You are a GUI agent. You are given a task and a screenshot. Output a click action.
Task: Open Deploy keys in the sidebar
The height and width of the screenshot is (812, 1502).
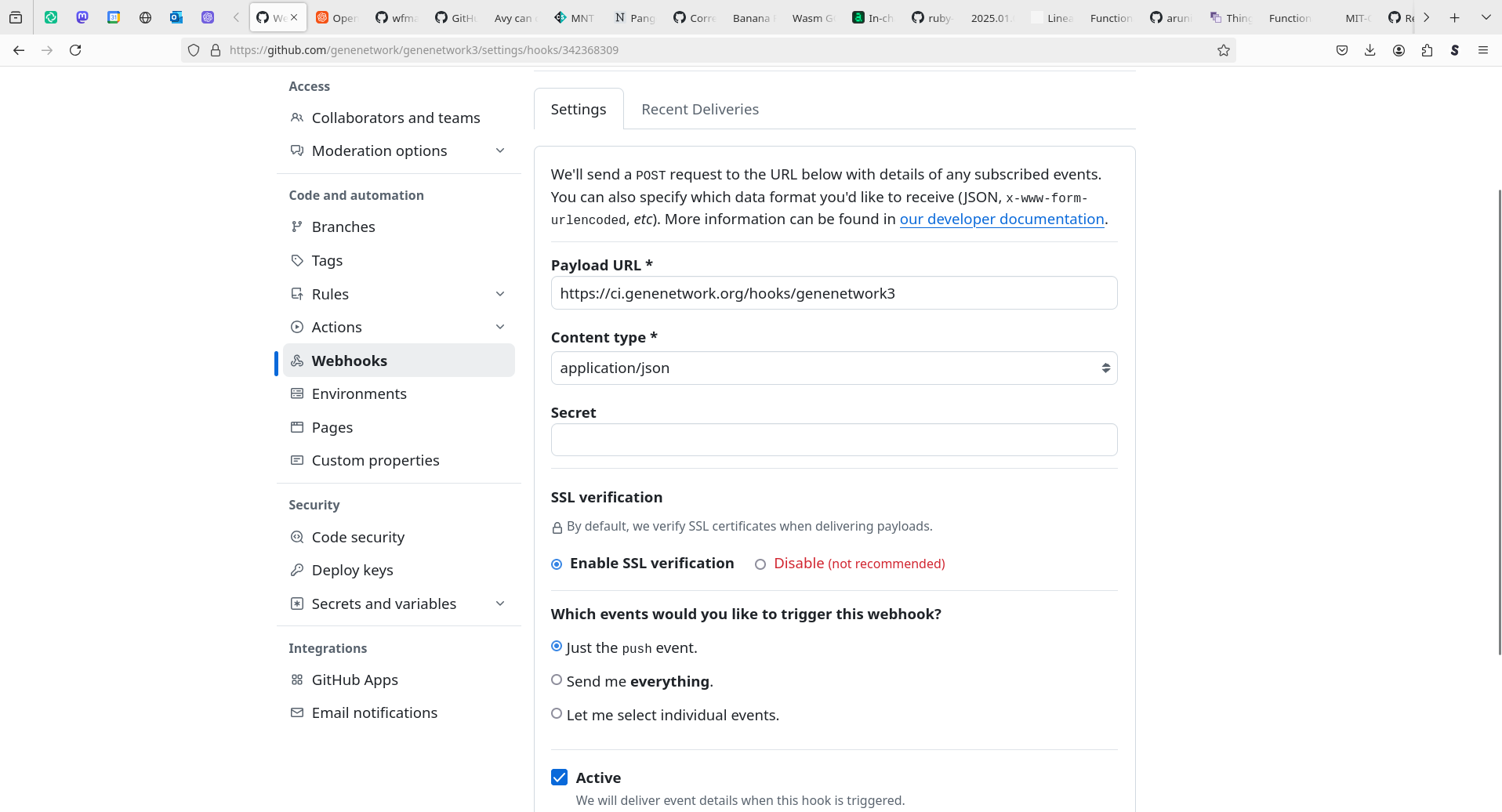coord(352,571)
